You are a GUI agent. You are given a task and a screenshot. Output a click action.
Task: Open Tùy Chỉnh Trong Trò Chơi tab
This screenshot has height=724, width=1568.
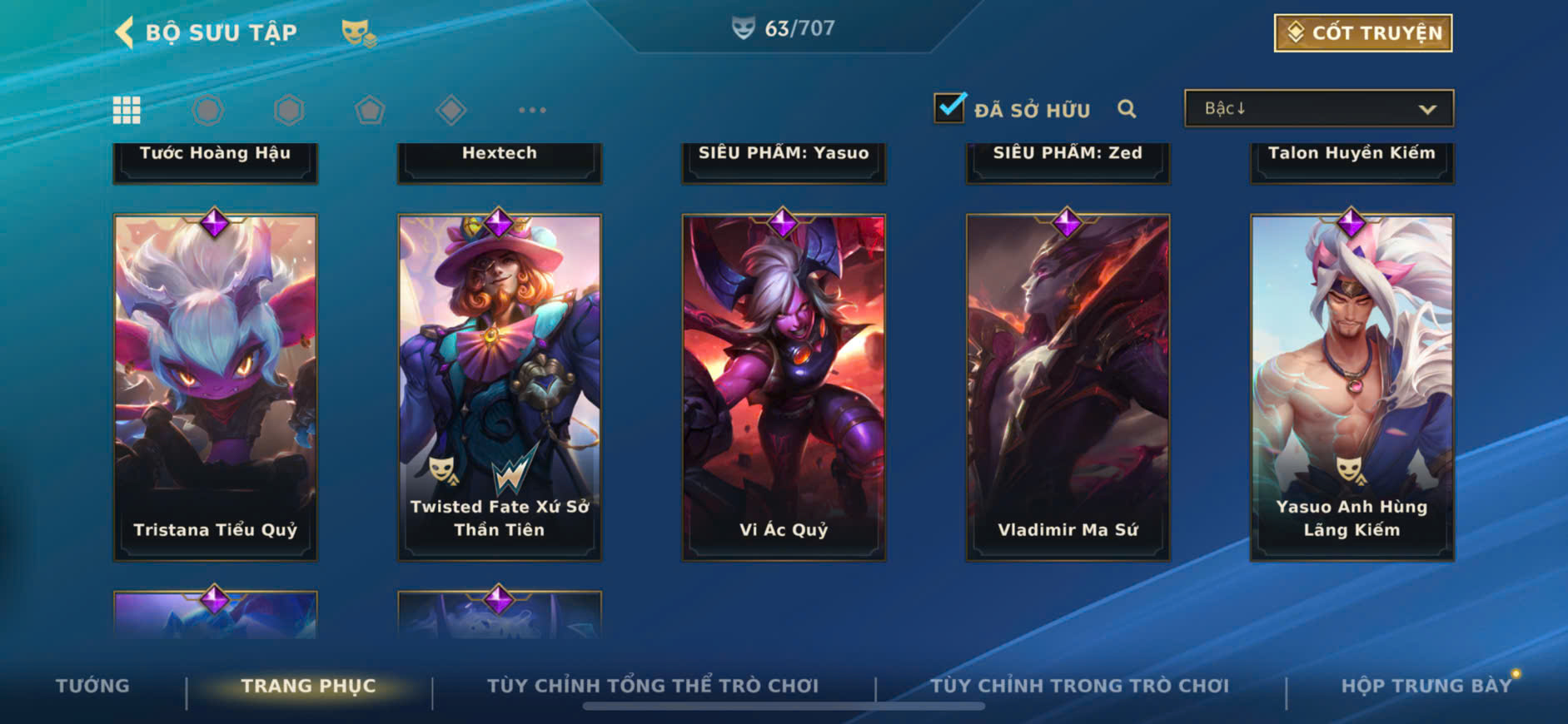point(1079,686)
